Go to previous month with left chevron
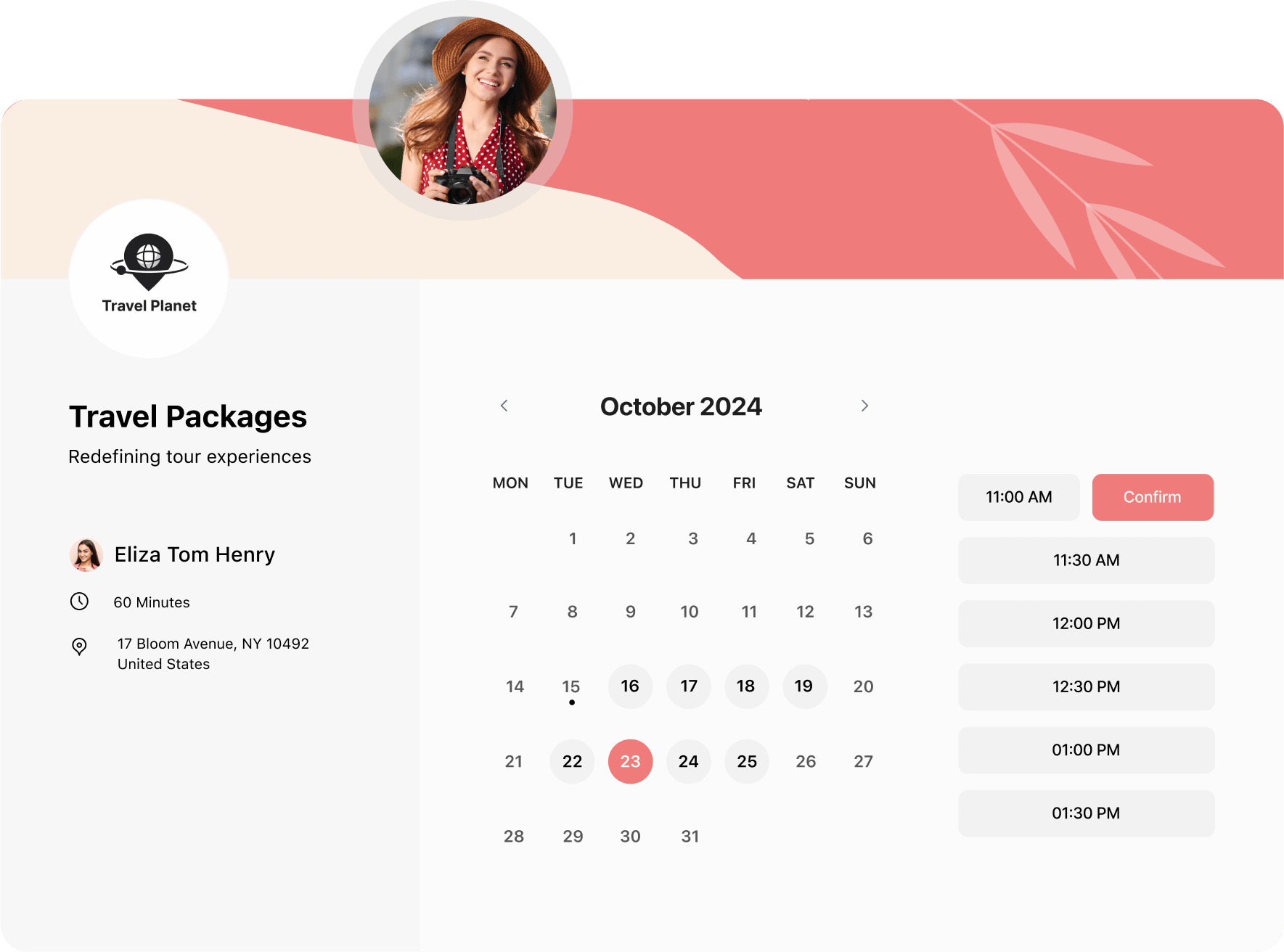1284x952 pixels. tap(504, 406)
